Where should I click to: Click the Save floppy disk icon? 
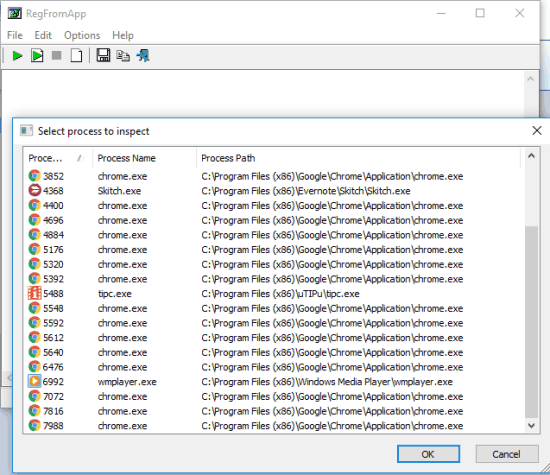pyautogui.click(x=103, y=55)
